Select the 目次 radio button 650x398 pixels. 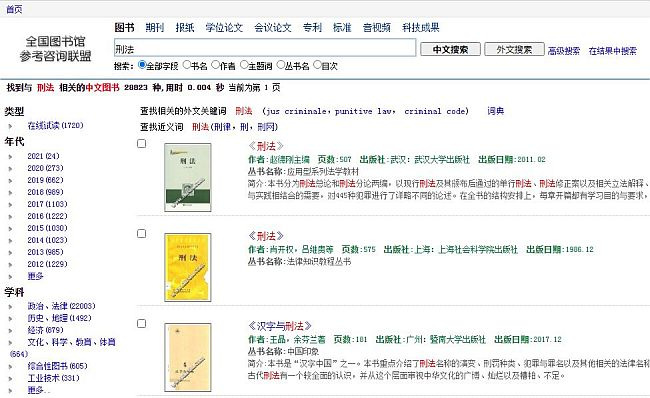pyautogui.click(x=318, y=65)
